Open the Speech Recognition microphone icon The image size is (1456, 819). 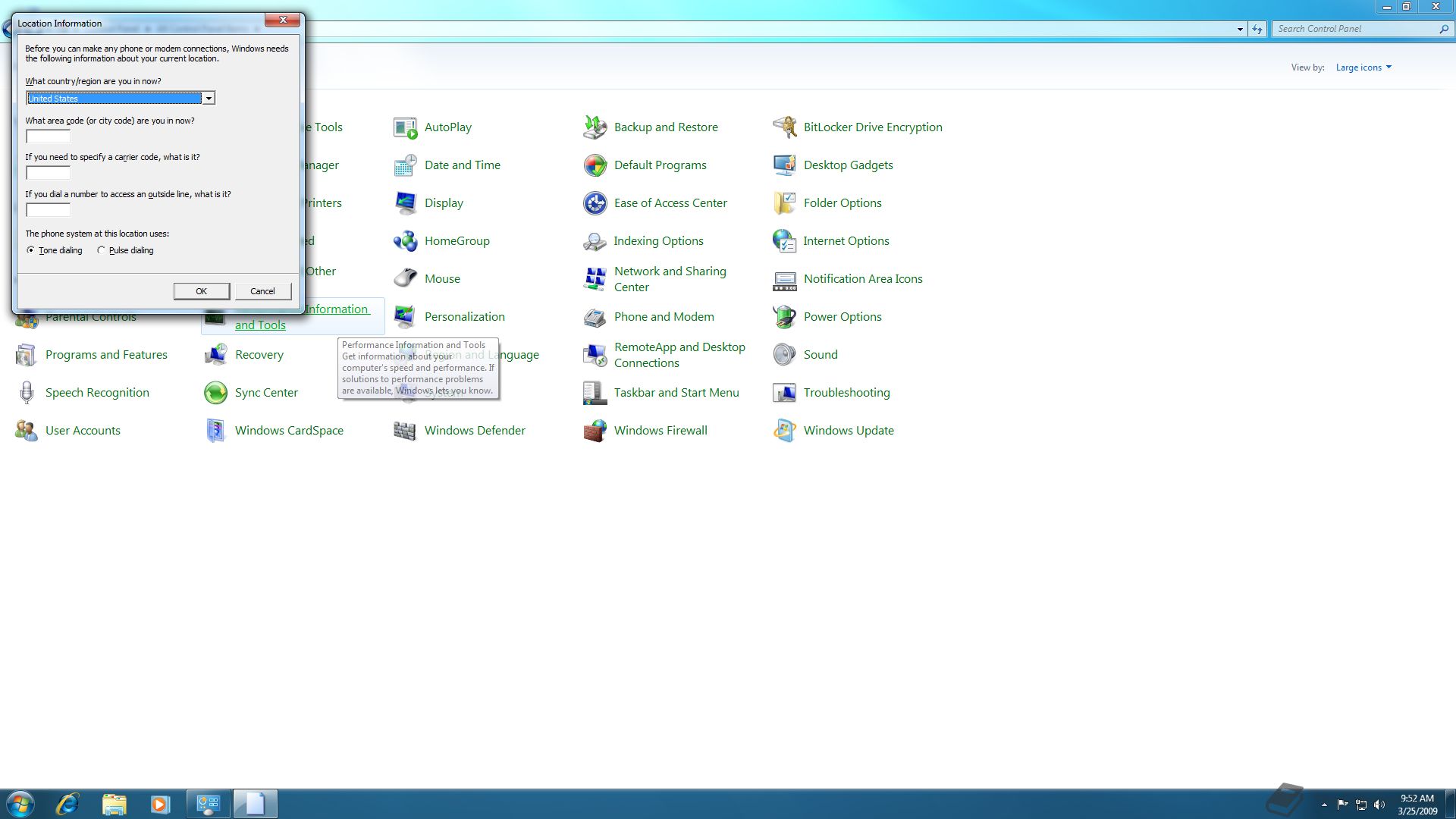(27, 393)
